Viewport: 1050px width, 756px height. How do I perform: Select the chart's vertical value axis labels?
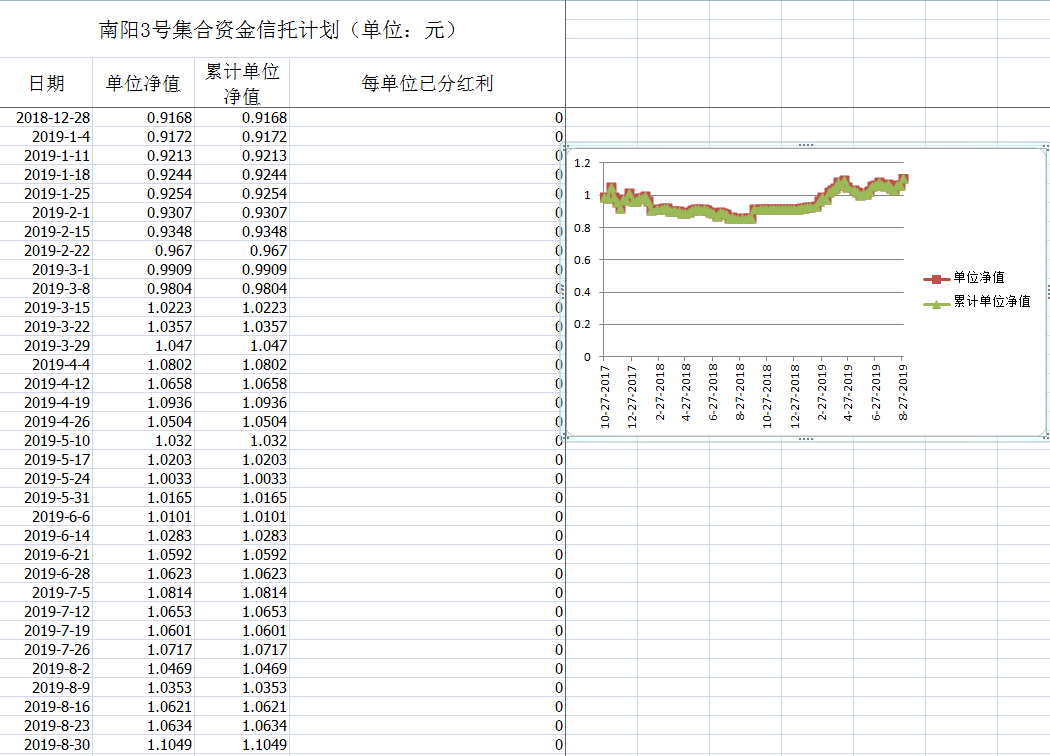click(x=583, y=260)
